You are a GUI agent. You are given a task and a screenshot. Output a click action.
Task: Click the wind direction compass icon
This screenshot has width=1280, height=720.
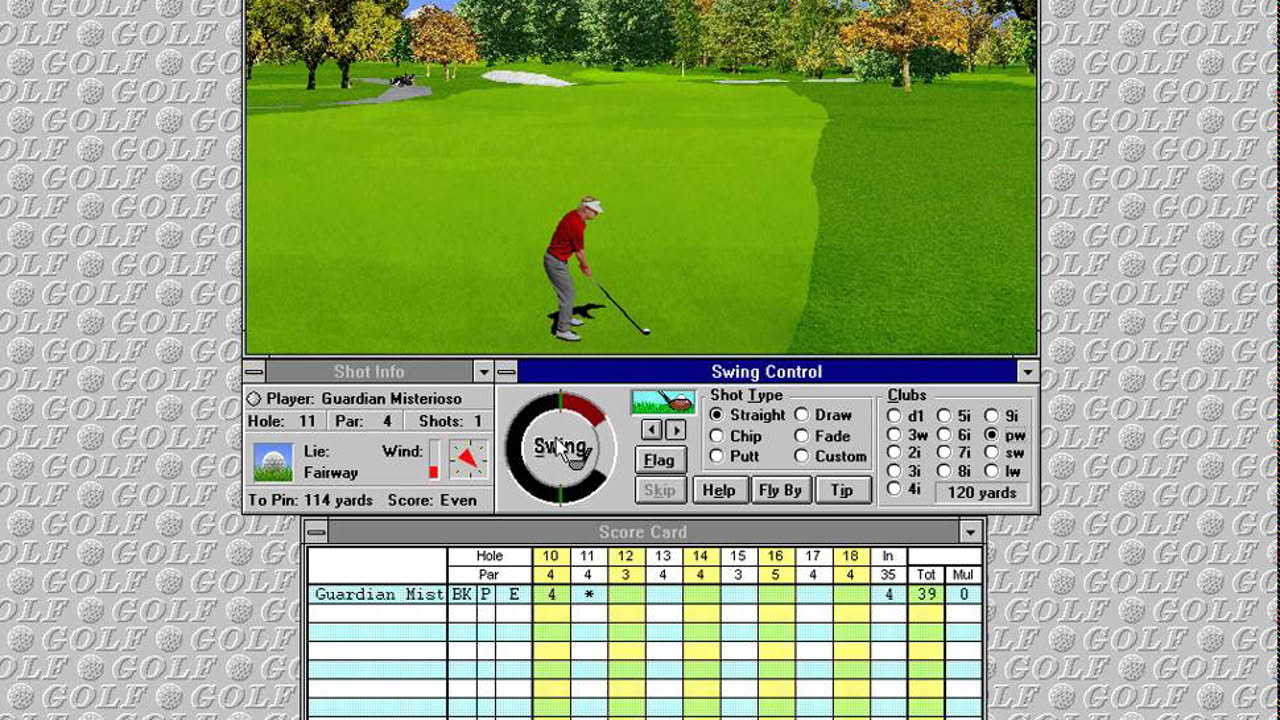[x=468, y=459]
